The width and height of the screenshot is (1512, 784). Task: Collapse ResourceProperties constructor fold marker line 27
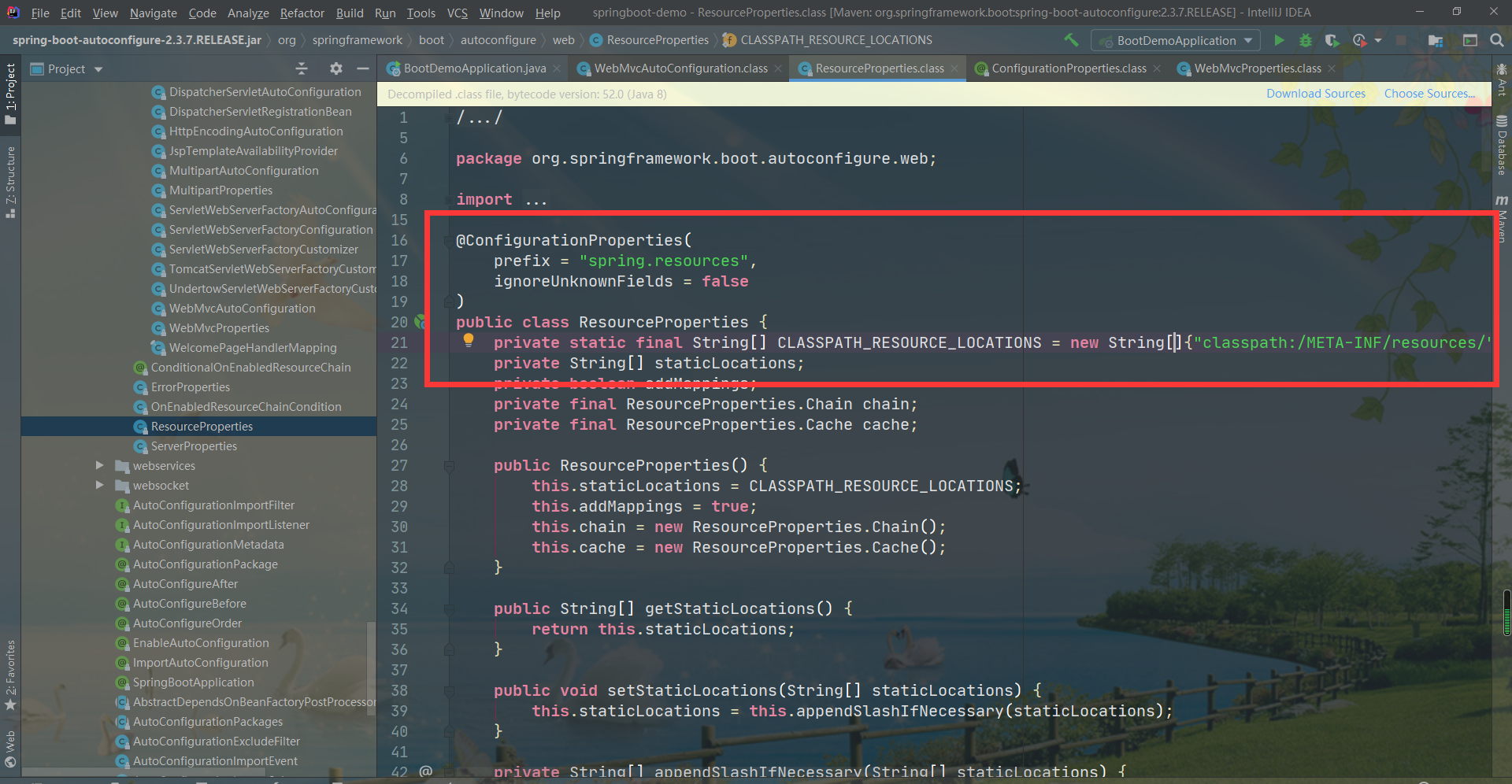click(x=449, y=466)
